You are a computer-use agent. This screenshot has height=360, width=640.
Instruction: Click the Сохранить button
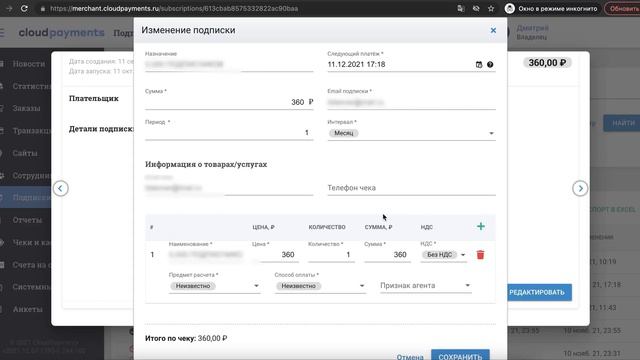point(460,356)
